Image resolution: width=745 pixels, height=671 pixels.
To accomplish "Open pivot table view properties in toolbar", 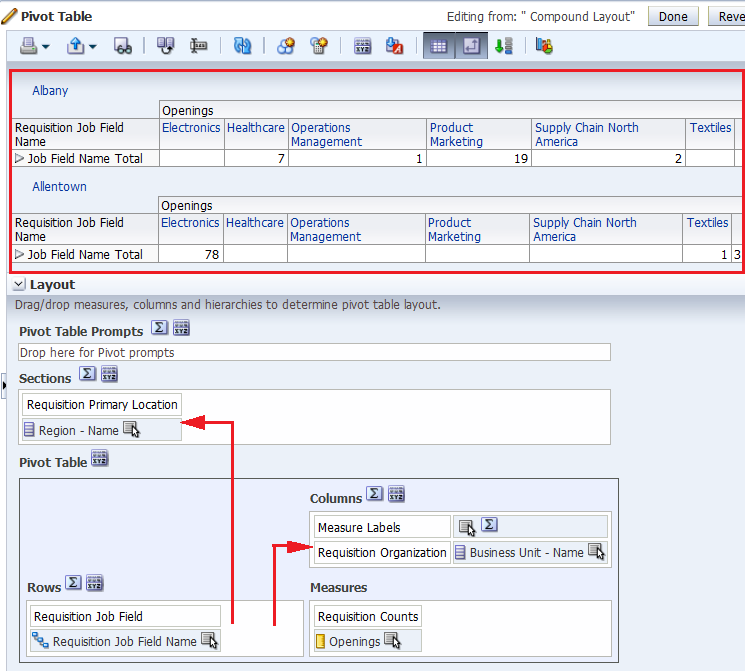I will pyautogui.click(x=363, y=46).
